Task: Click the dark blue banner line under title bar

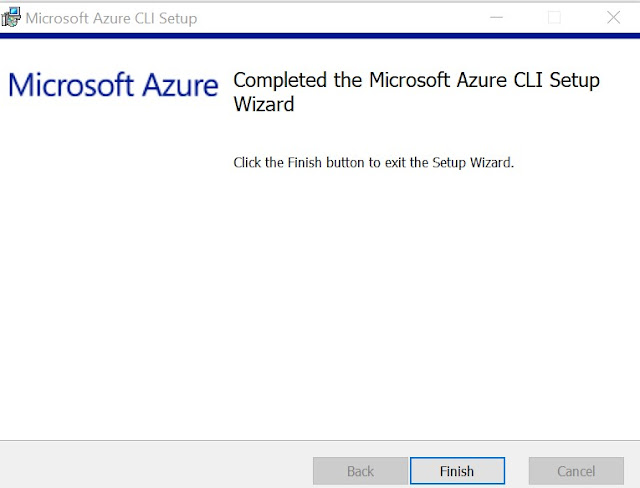Action: tap(320, 35)
